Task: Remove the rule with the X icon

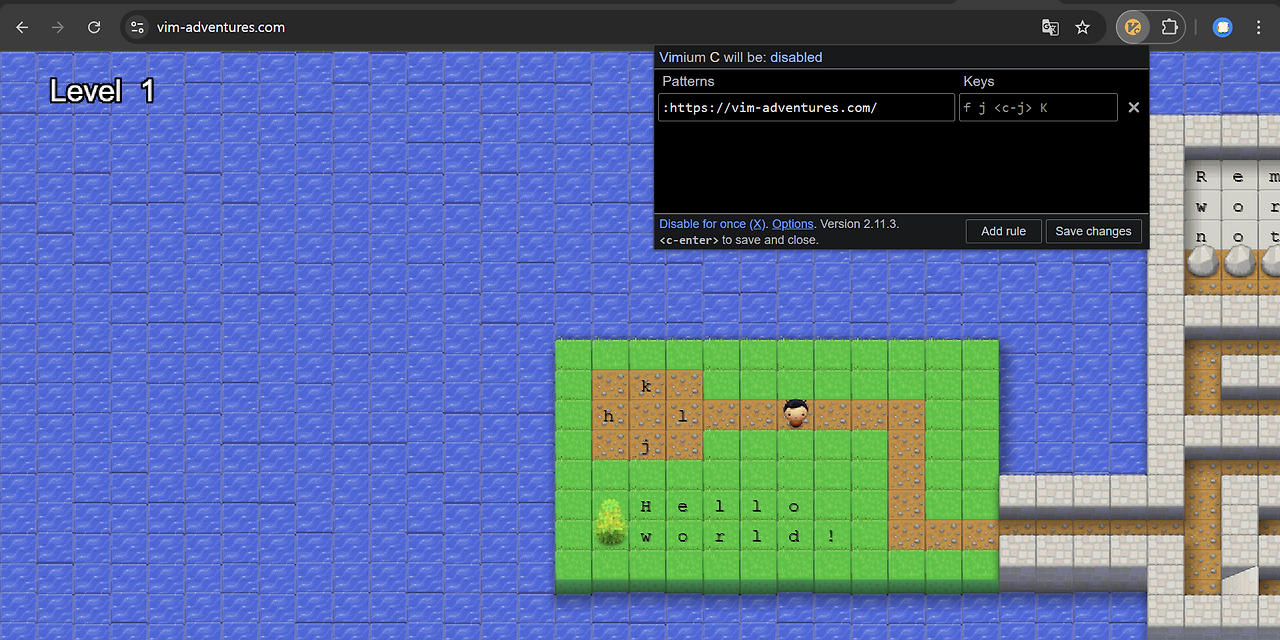Action: pyautogui.click(x=1134, y=107)
